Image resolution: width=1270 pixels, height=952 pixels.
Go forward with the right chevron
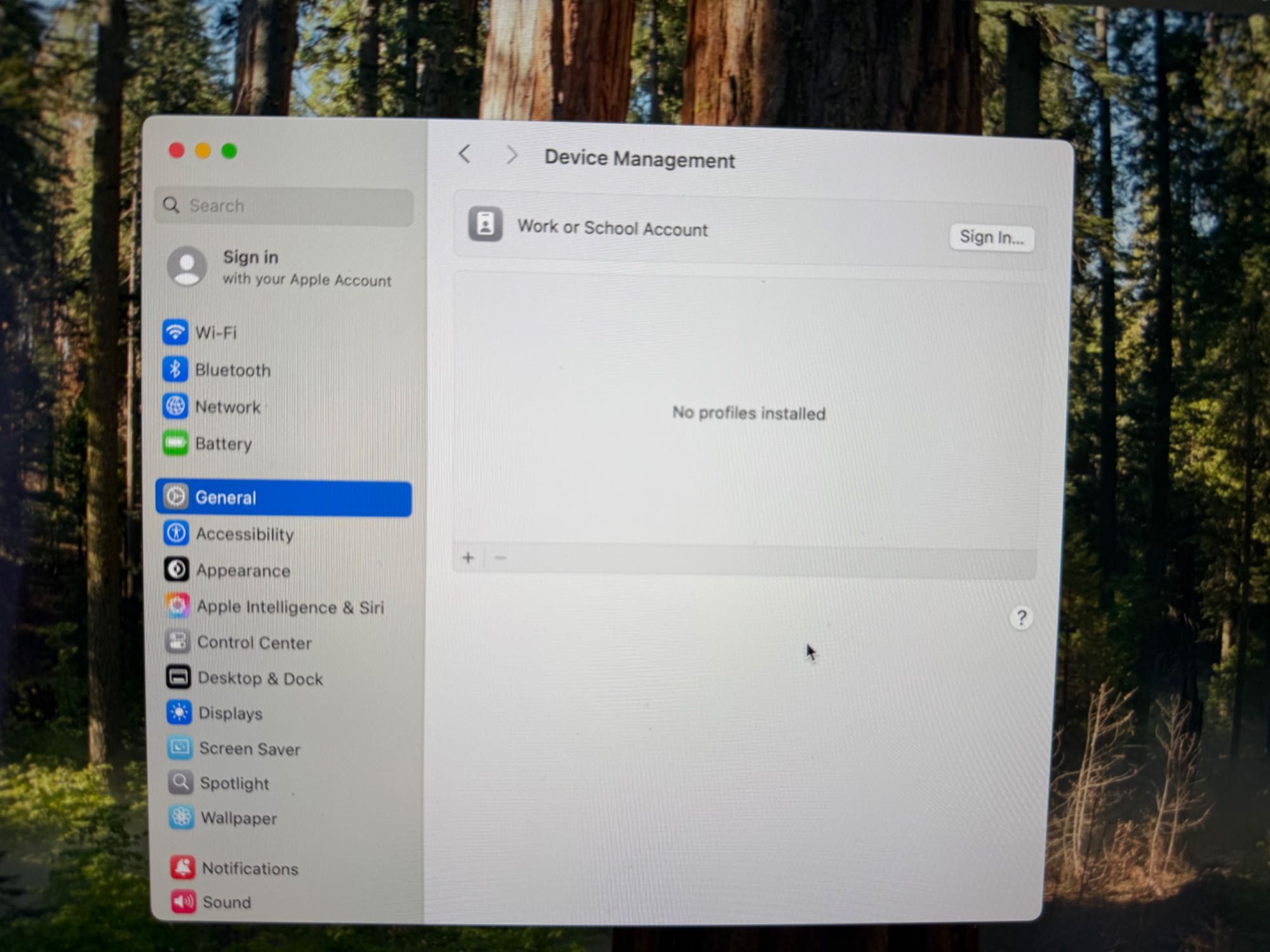coord(512,155)
